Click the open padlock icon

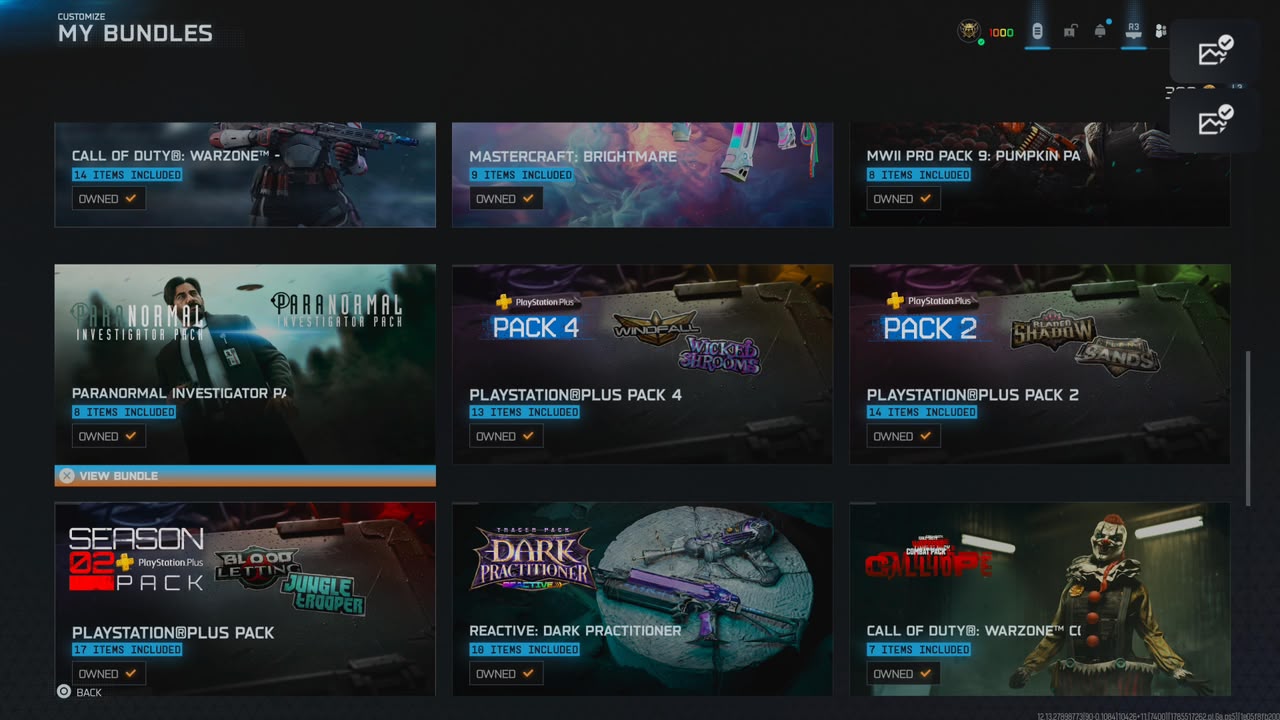1069,32
